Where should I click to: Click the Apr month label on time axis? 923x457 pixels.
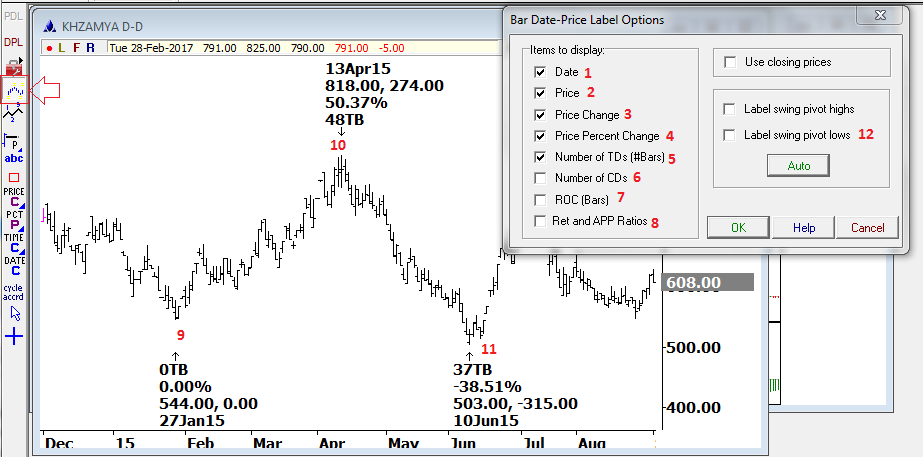(333, 443)
